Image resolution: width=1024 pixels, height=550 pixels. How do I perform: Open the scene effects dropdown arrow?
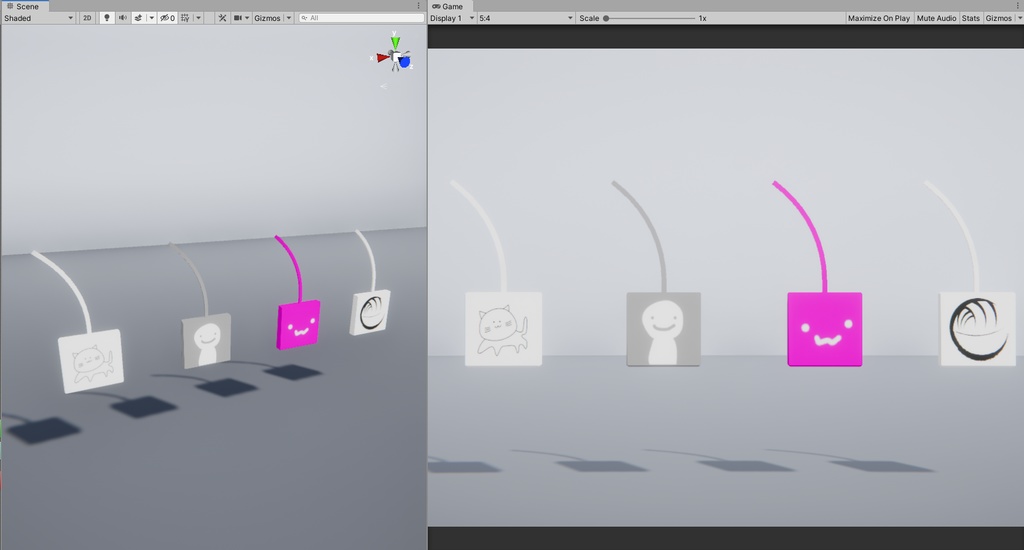[x=152, y=18]
